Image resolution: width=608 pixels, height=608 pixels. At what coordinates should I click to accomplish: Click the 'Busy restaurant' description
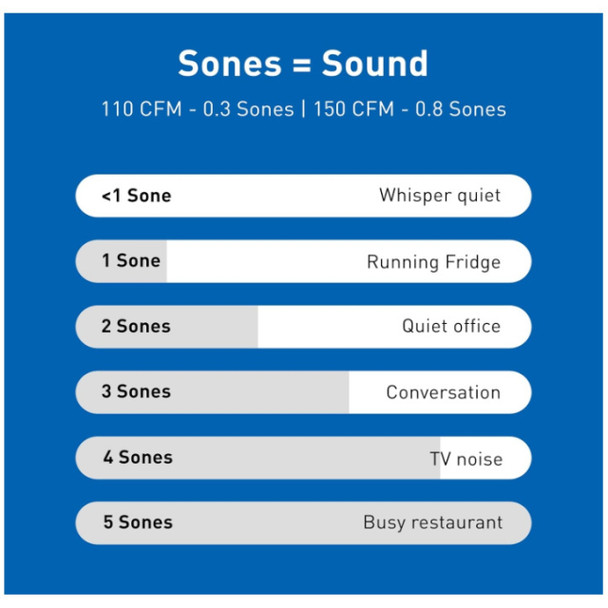[x=433, y=523]
